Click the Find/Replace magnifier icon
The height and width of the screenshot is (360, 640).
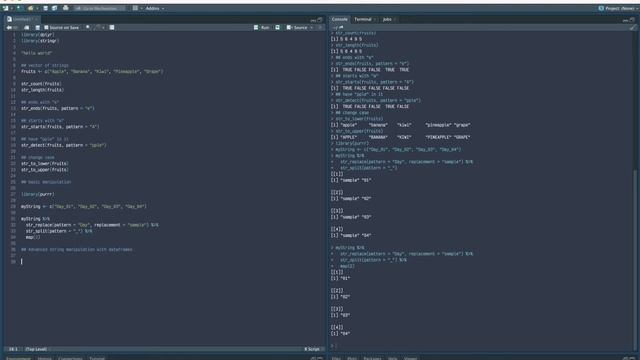click(88, 27)
